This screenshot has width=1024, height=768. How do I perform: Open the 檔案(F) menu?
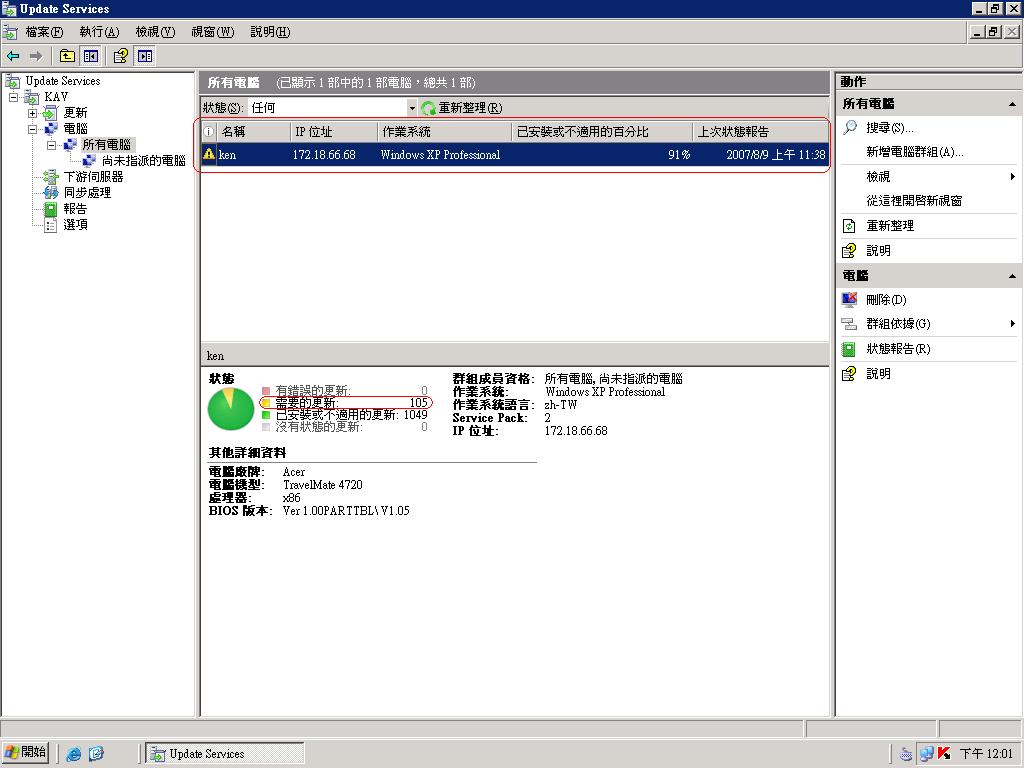point(44,32)
